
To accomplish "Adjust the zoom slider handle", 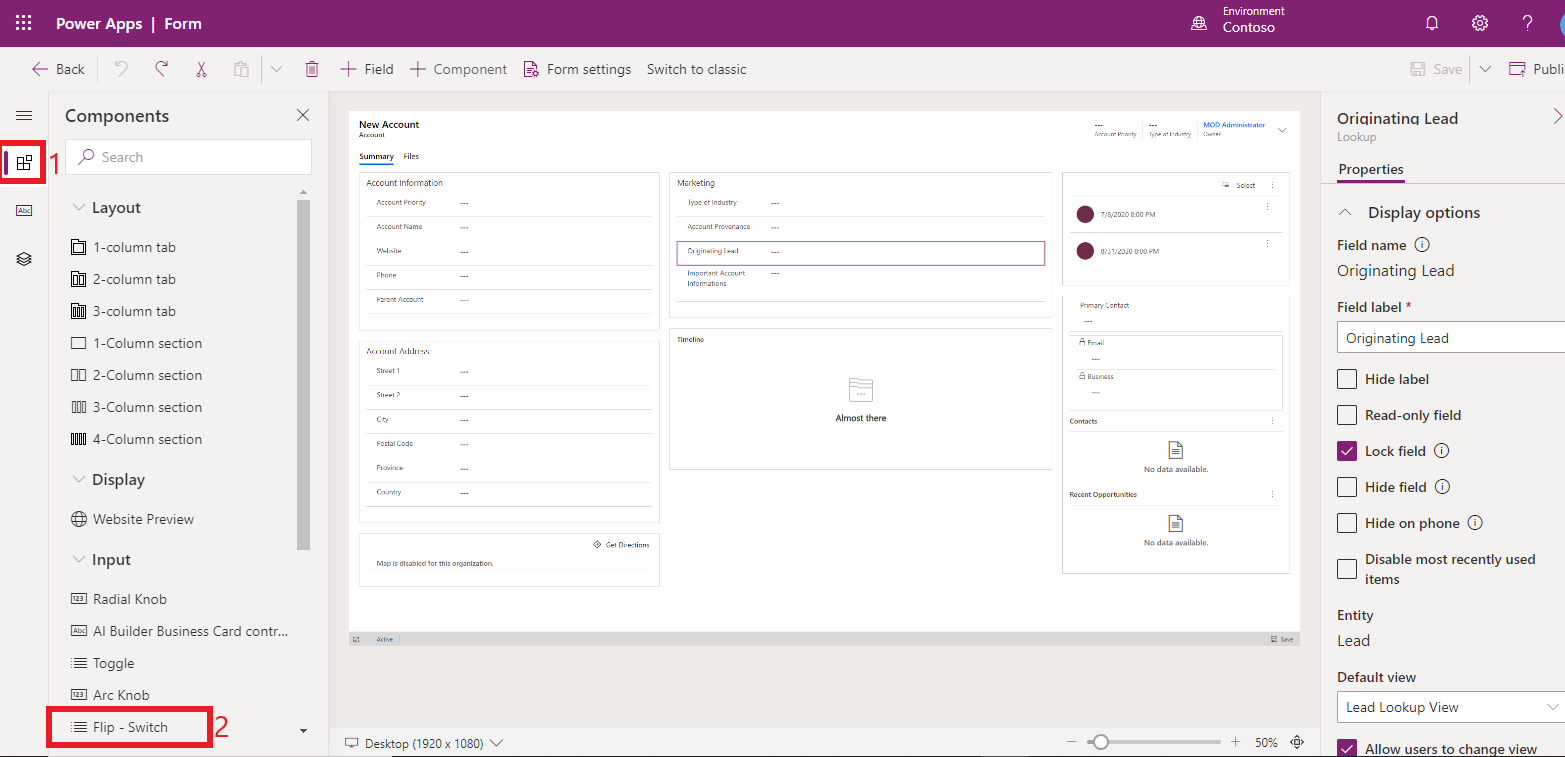I will click(1101, 742).
